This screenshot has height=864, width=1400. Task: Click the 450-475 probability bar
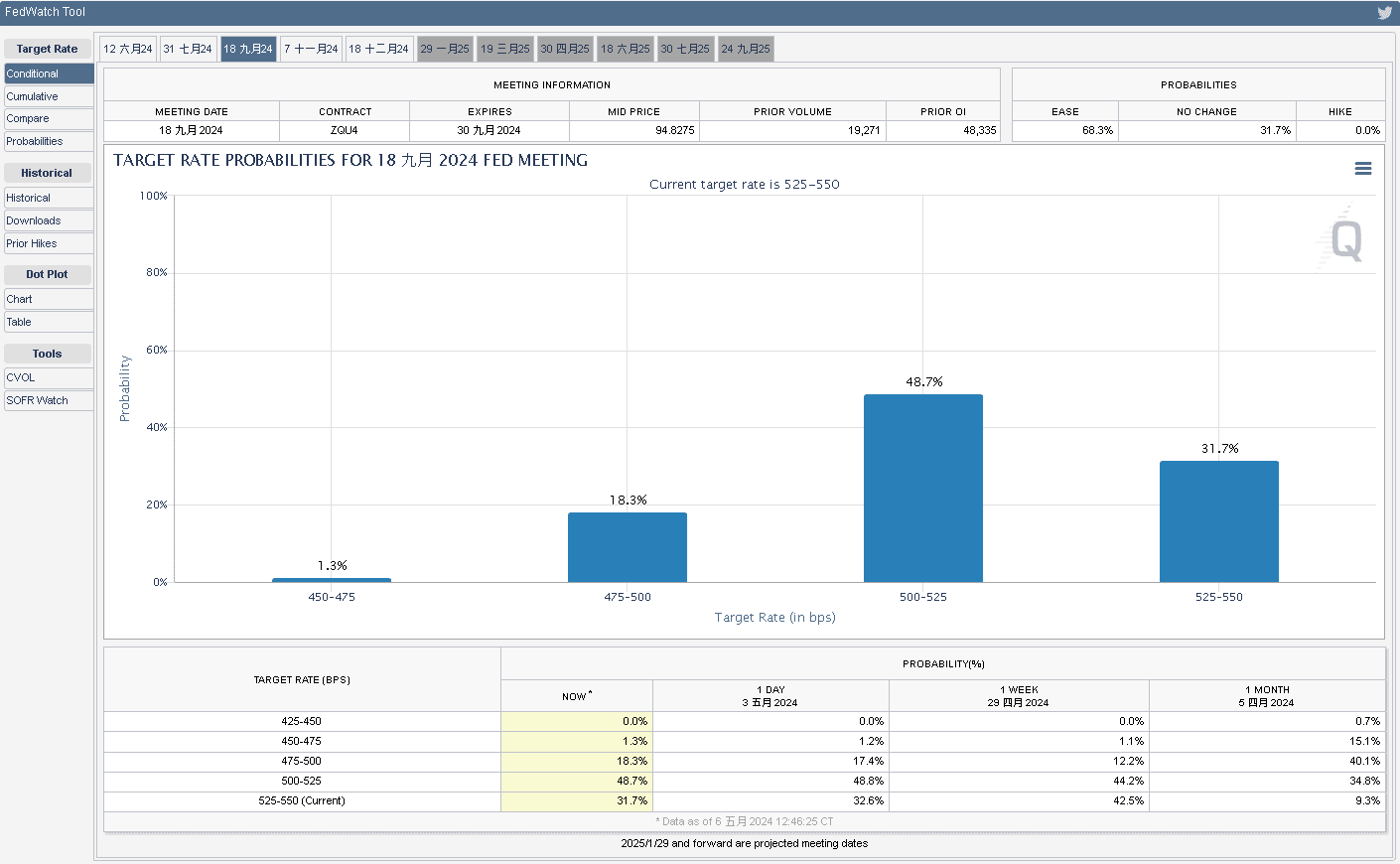(x=332, y=580)
